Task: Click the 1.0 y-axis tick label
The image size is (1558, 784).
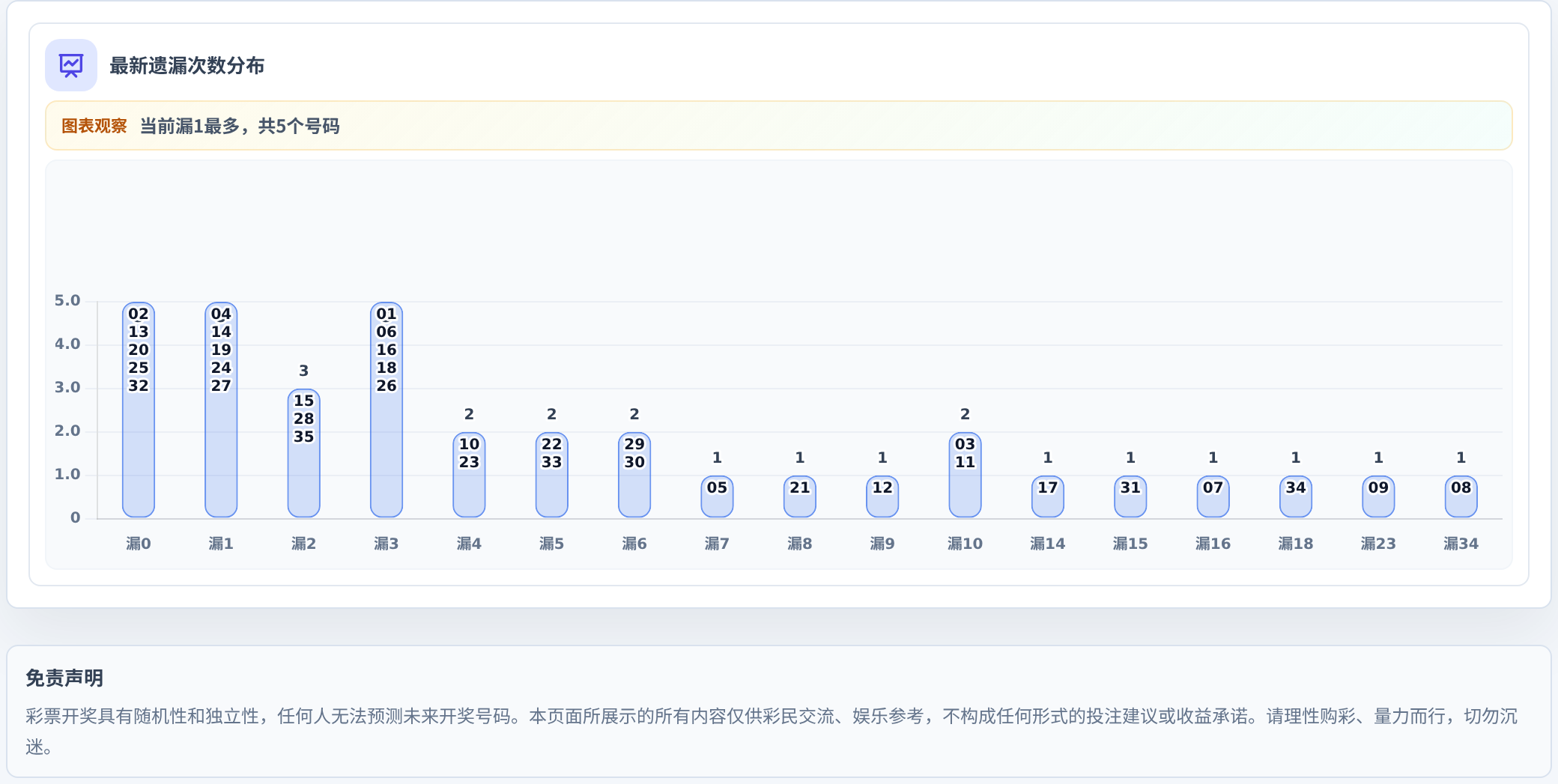Action: 67,474
